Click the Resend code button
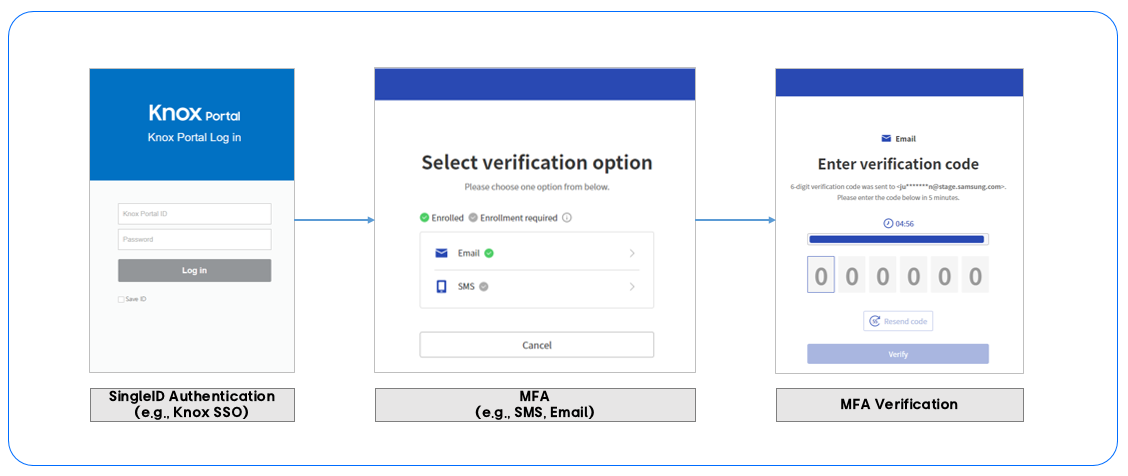This screenshot has width=1128, height=476. pos(898,321)
